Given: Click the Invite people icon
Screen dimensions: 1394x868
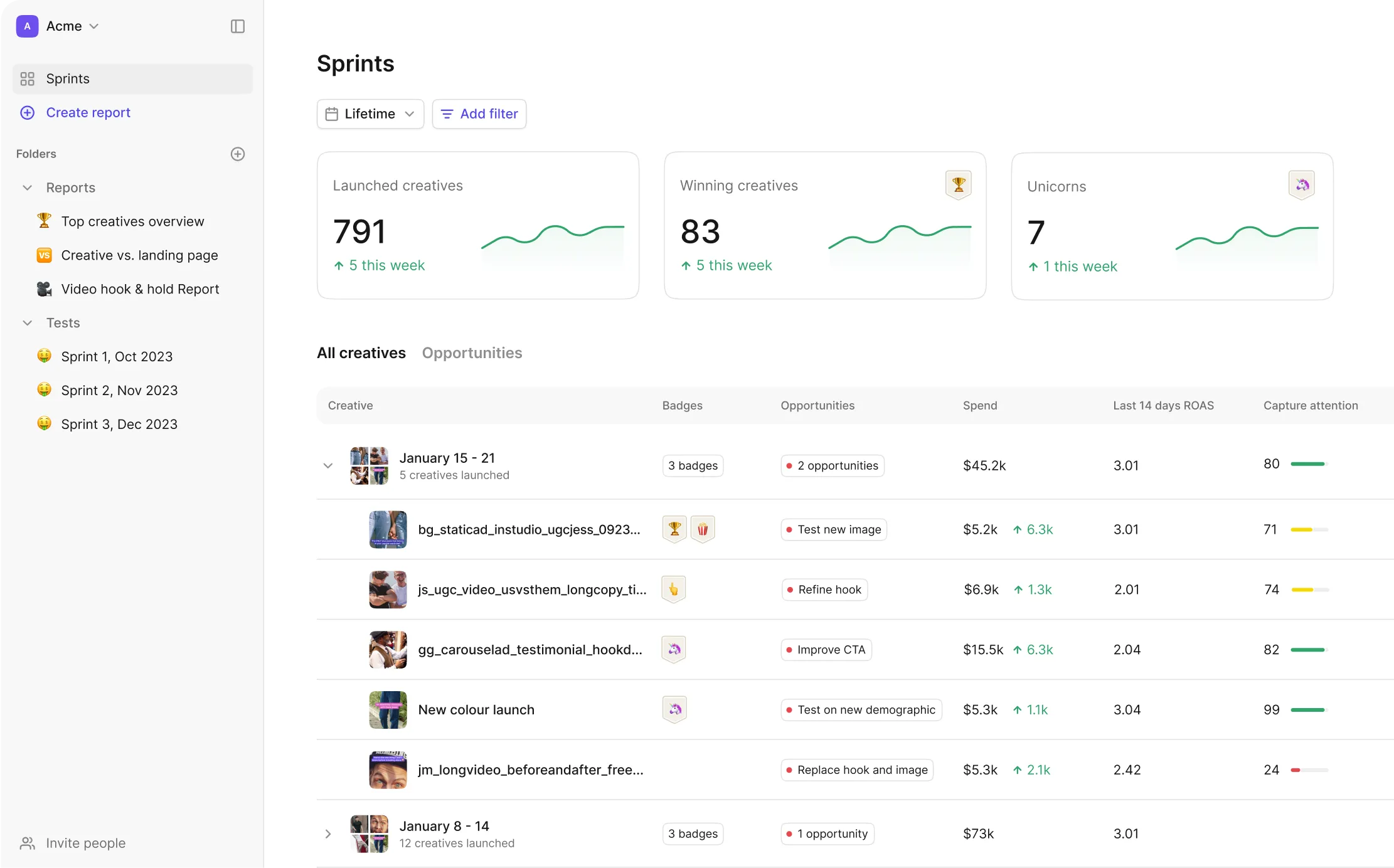Looking at the screenshot, I should (27, 843).
